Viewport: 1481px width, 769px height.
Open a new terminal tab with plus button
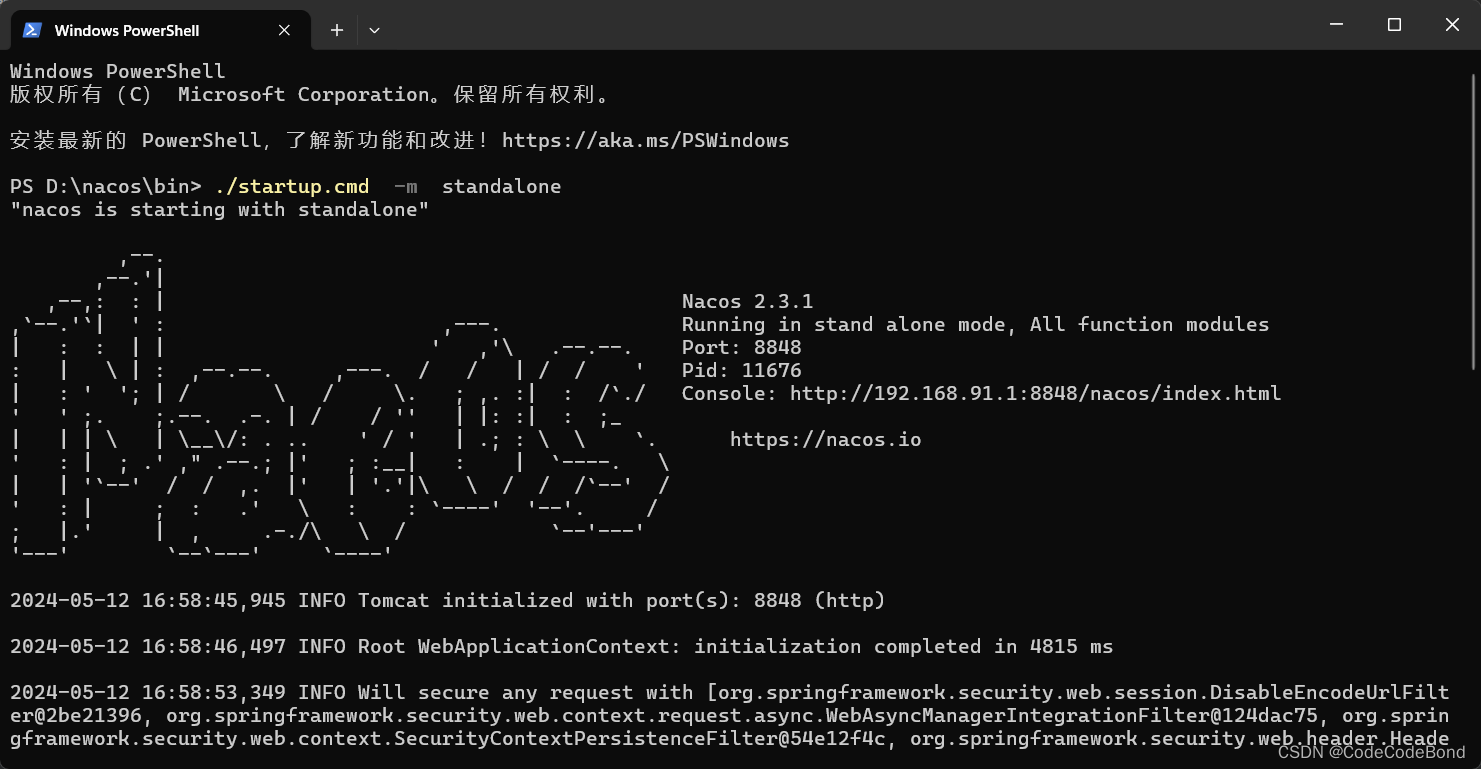(x=336, y=30)
